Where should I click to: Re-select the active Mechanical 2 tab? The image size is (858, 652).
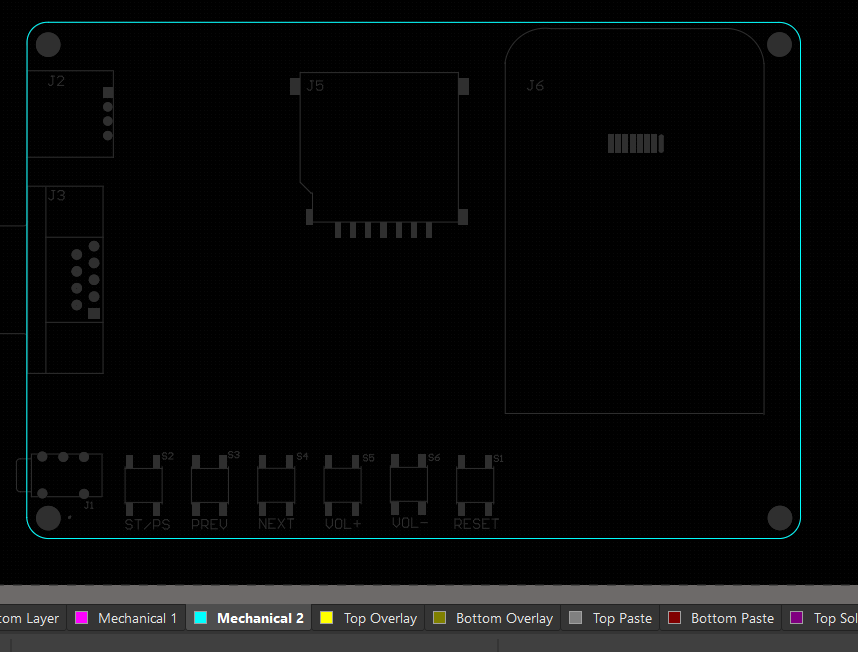pos(259,618)
